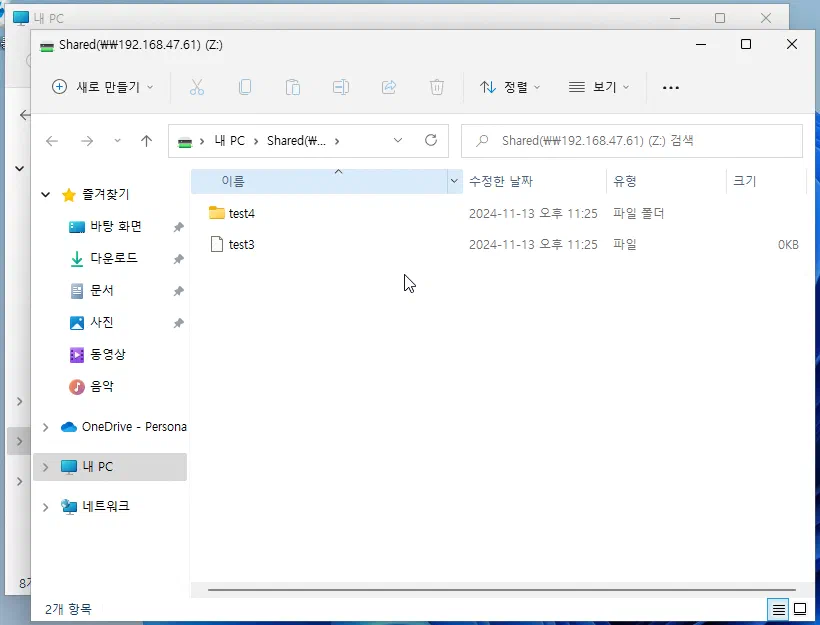The image size is (820, 625).
Task: Switch to details view layout
Action: point(777,609)
